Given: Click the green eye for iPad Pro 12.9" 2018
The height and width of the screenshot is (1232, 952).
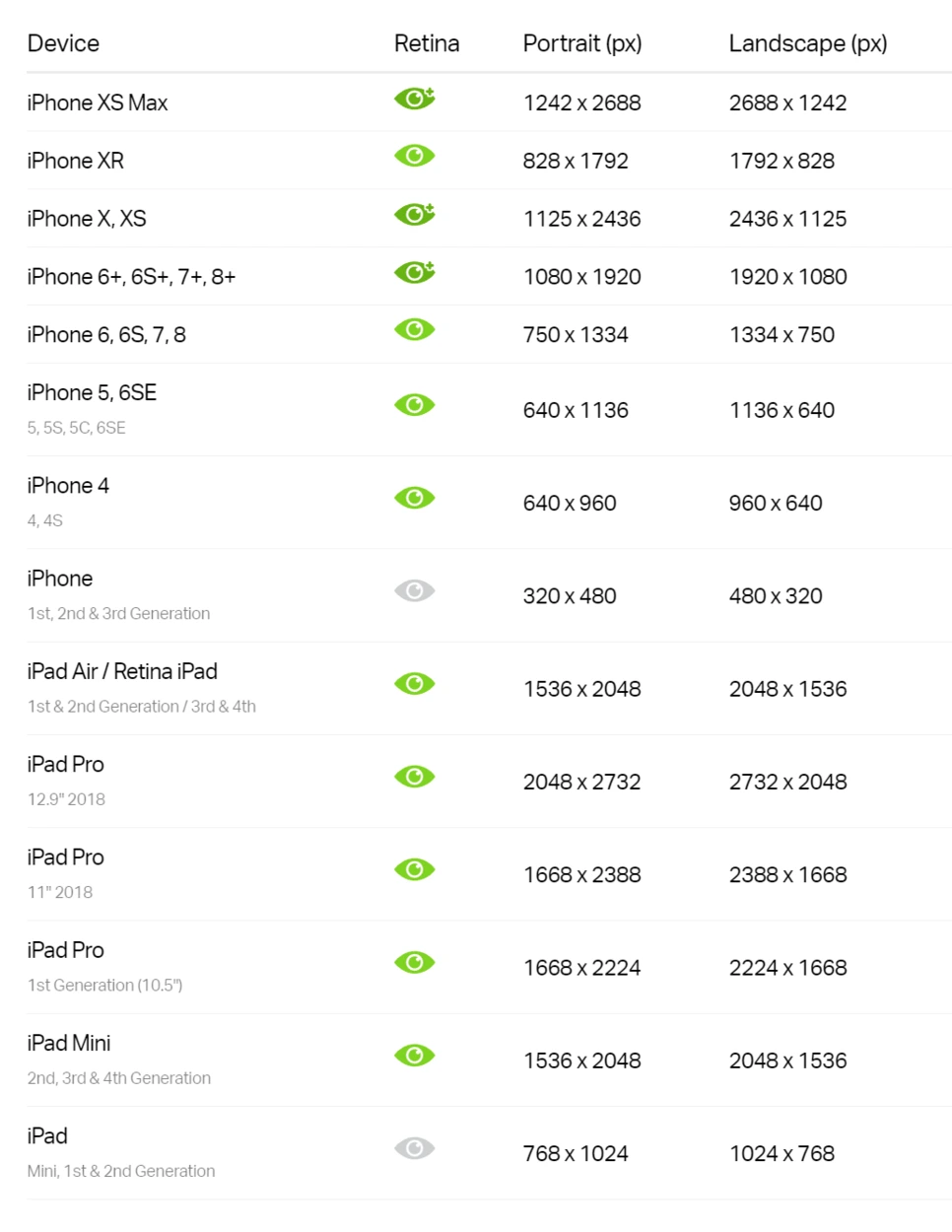Looking at the screenshot, I should (415, 777).
